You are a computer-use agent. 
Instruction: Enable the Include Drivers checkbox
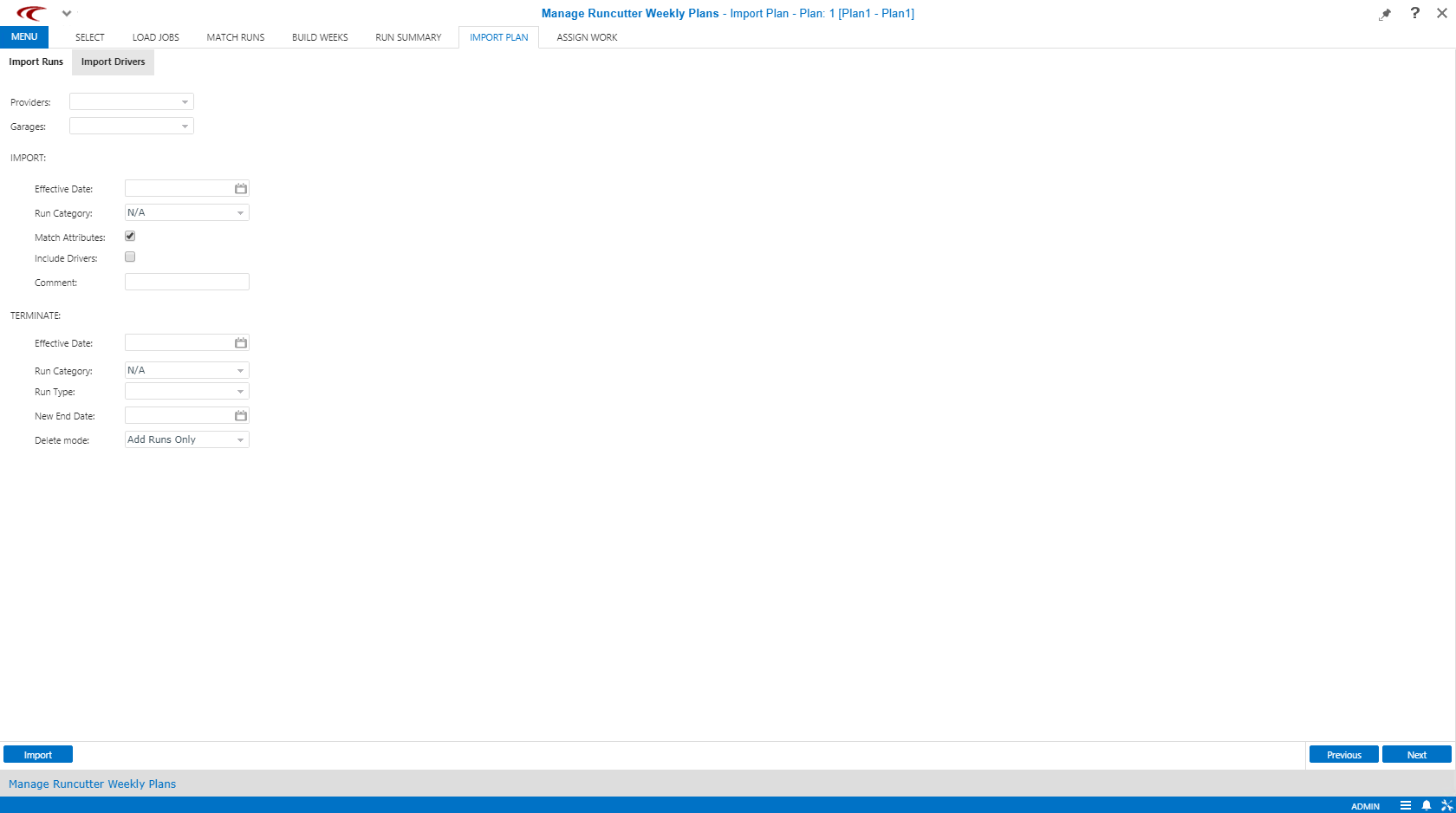129,256
